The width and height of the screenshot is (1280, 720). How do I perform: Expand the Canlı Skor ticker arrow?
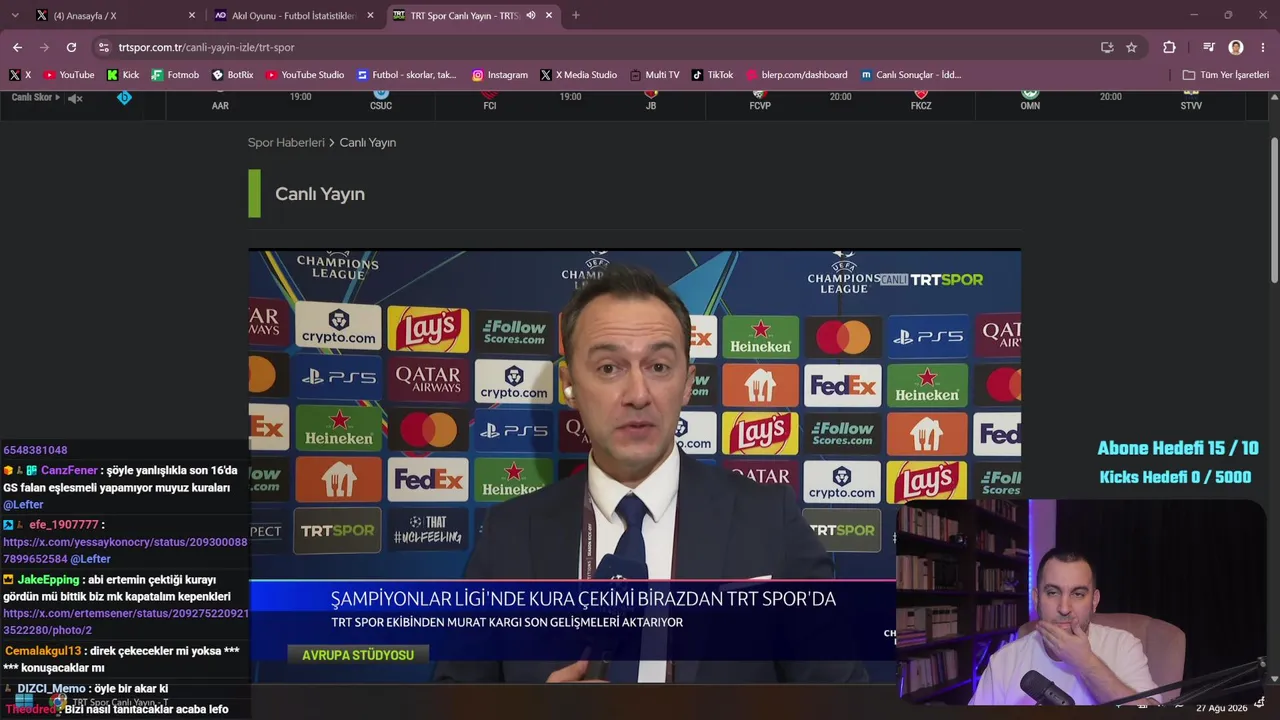pyautogui.click(x=58, y=97)
